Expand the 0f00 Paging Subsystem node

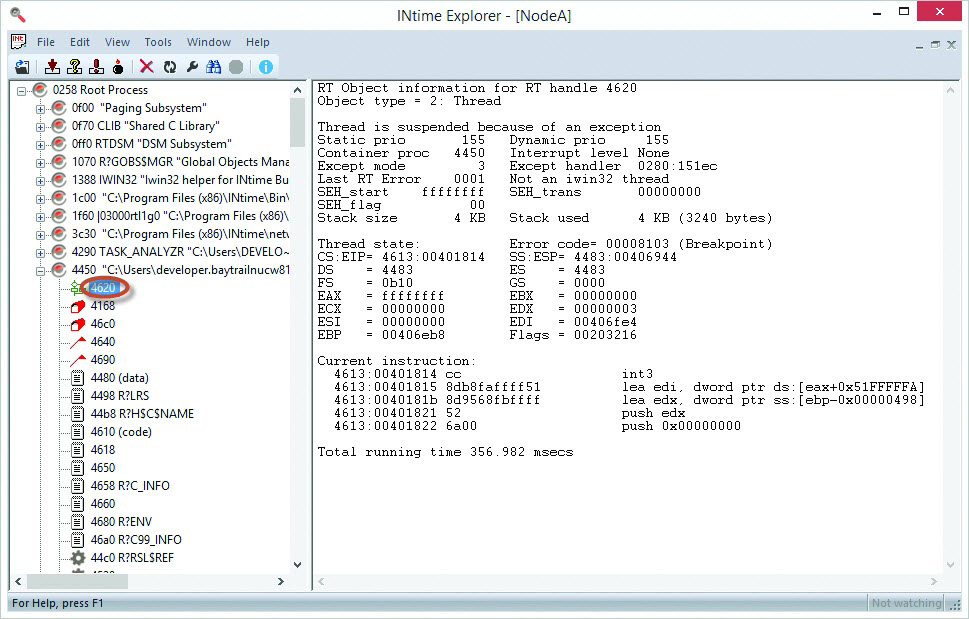40,109
